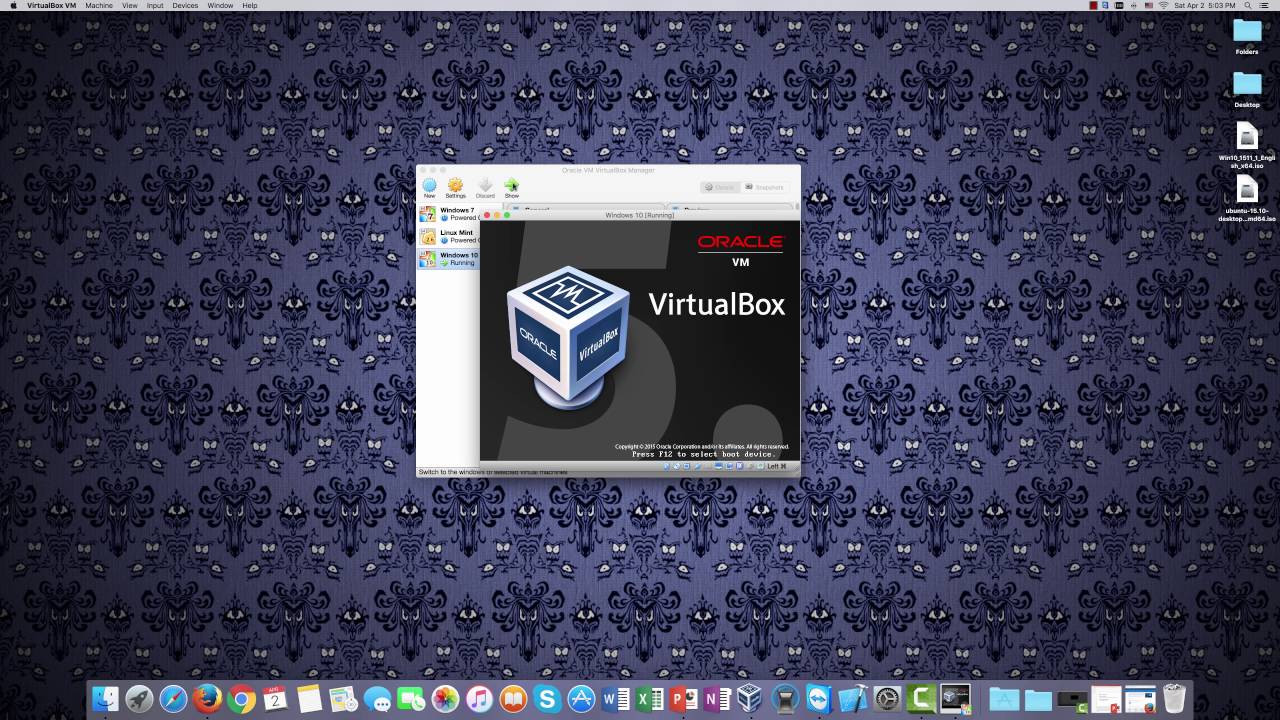1280x720 pixels.
Task: Launch PowerPoint from the Dock
Action: (683, 699)
